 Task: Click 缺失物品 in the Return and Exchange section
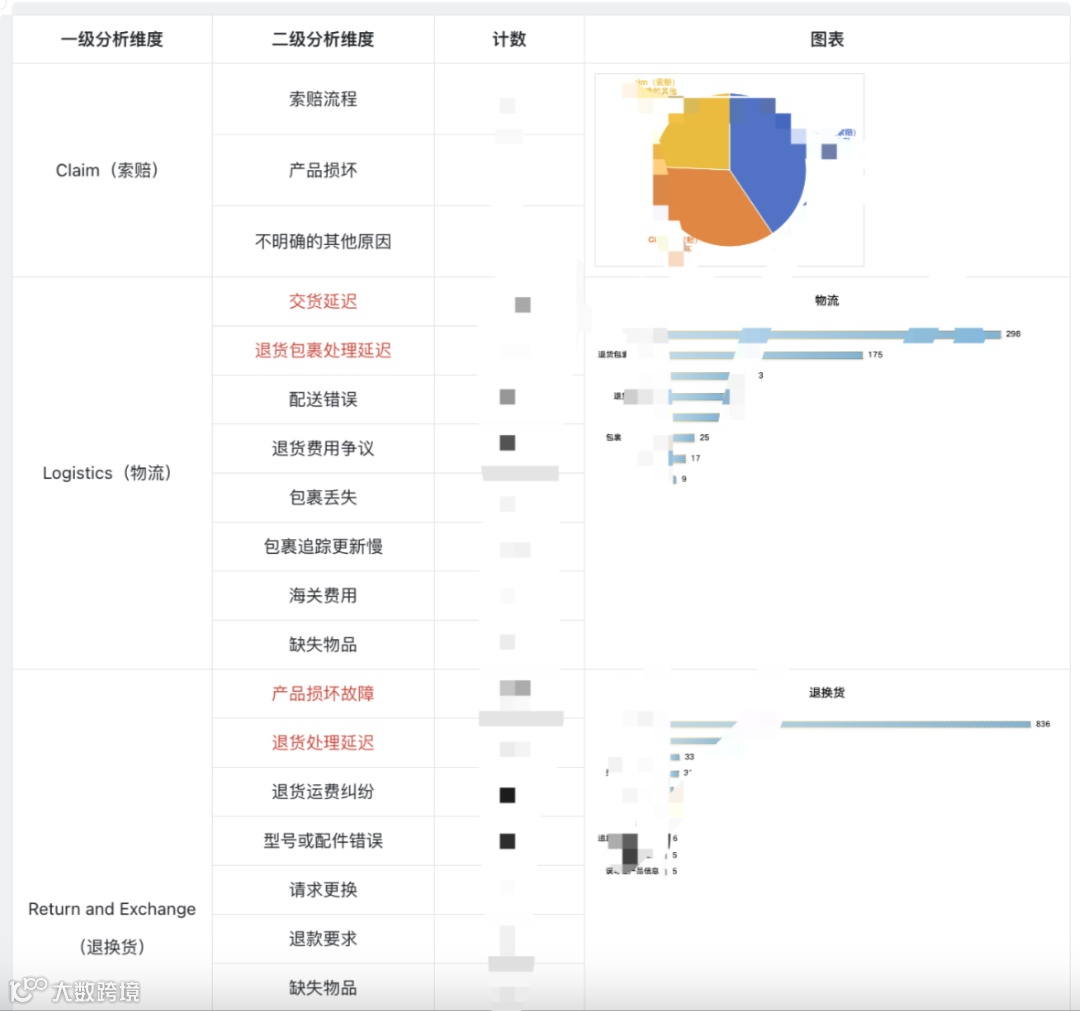point(323,988)
